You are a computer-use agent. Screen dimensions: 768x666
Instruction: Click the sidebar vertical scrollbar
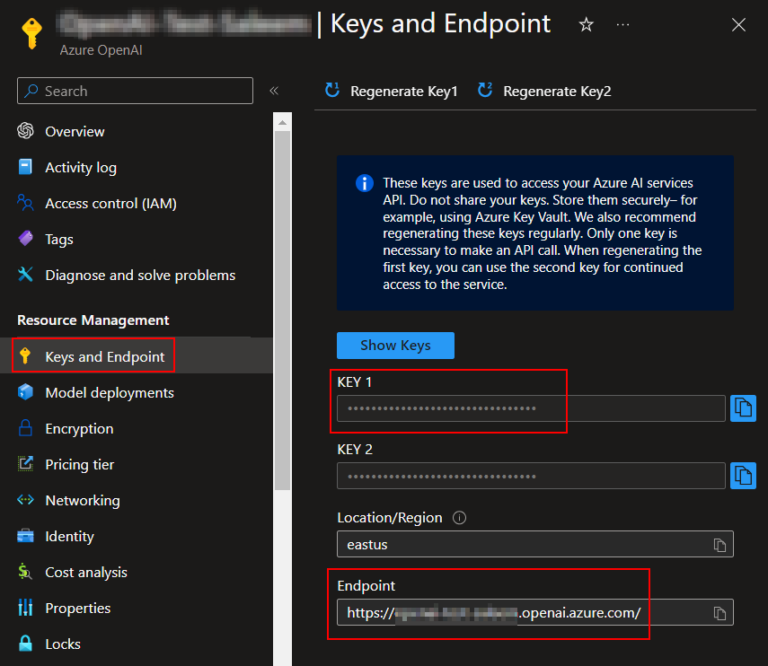coord(282,300)
